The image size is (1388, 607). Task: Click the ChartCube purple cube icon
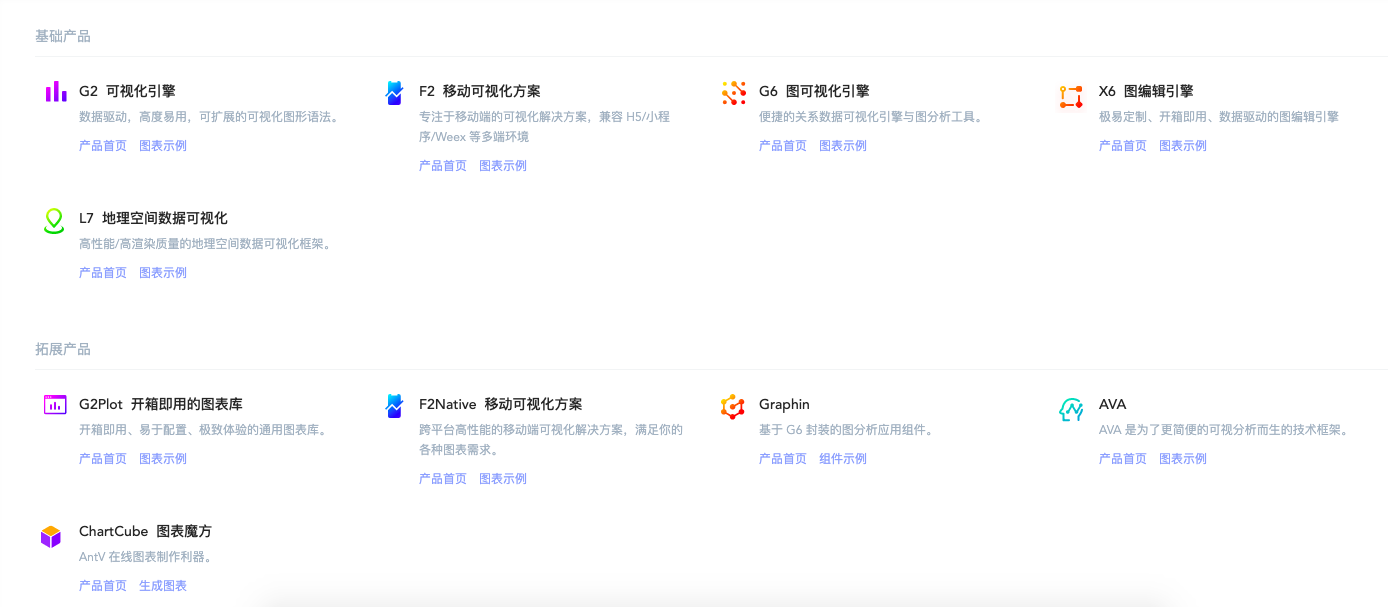[51, 536]
